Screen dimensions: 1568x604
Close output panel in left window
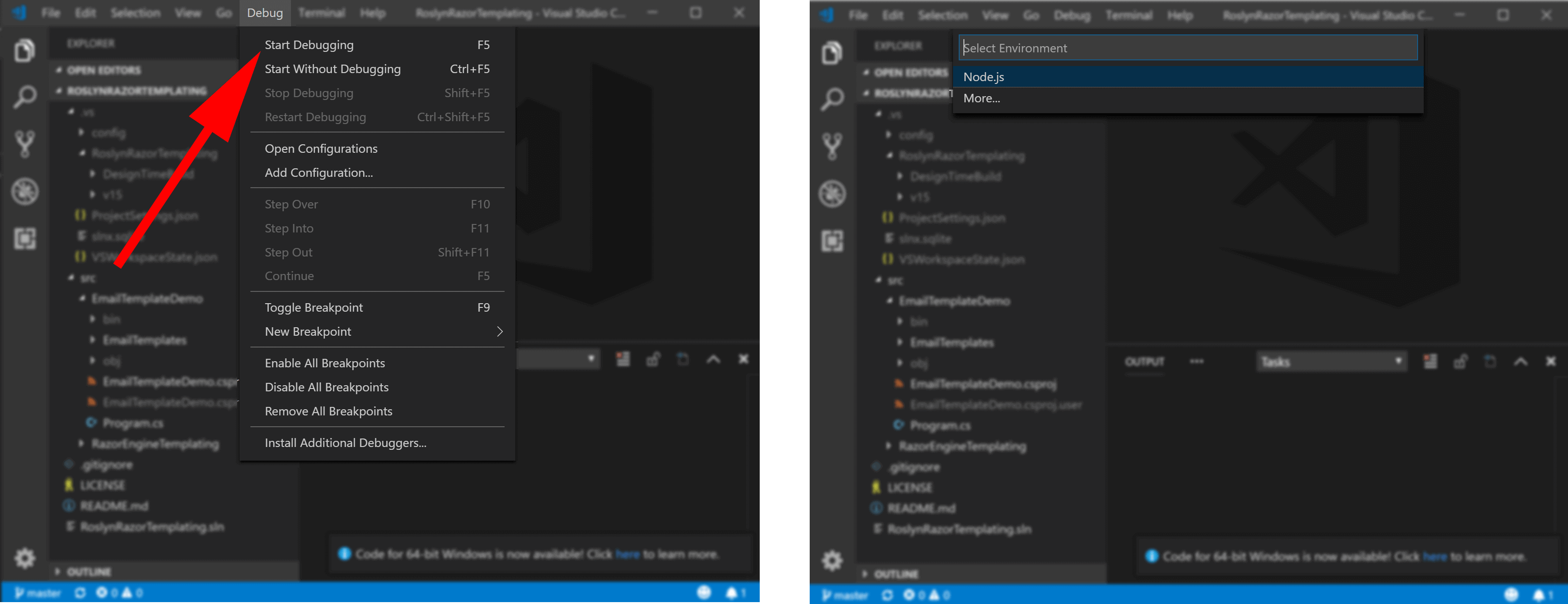coord(743,359)
